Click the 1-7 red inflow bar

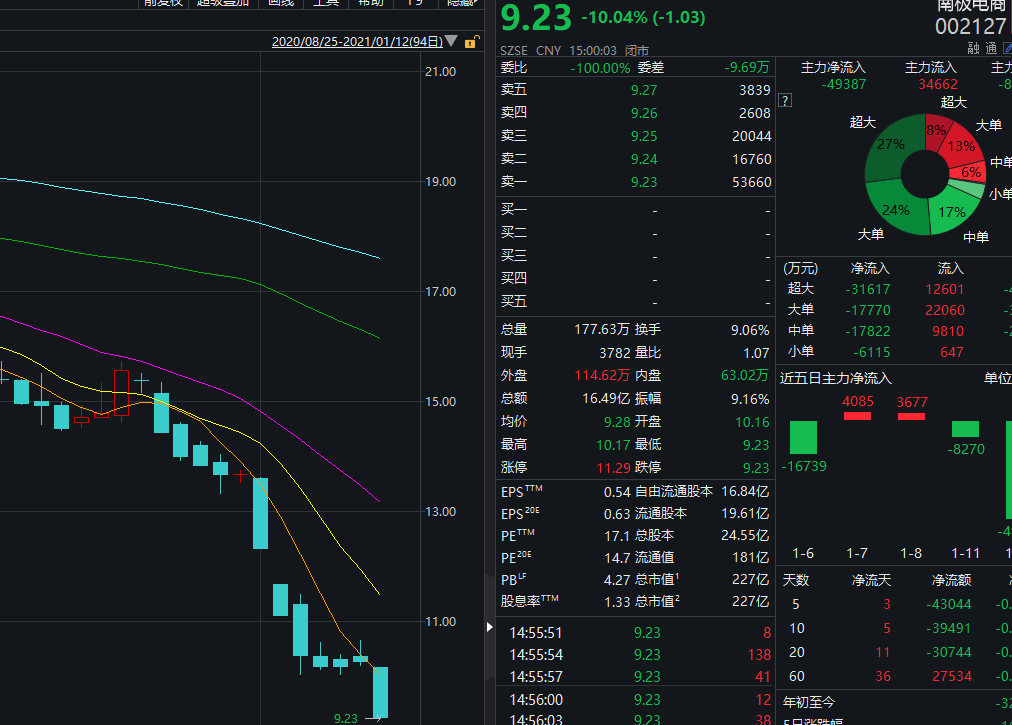pos(857,415)
